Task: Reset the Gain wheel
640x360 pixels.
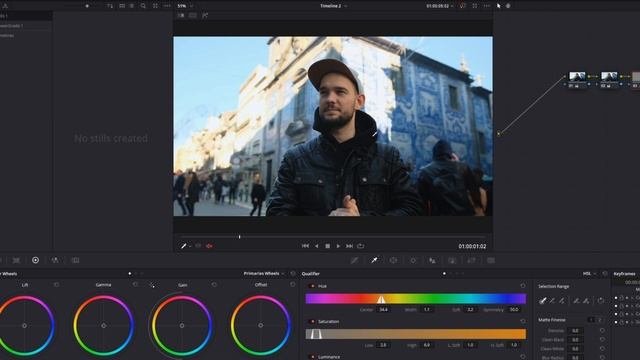Action: click(x=214, y=285)
